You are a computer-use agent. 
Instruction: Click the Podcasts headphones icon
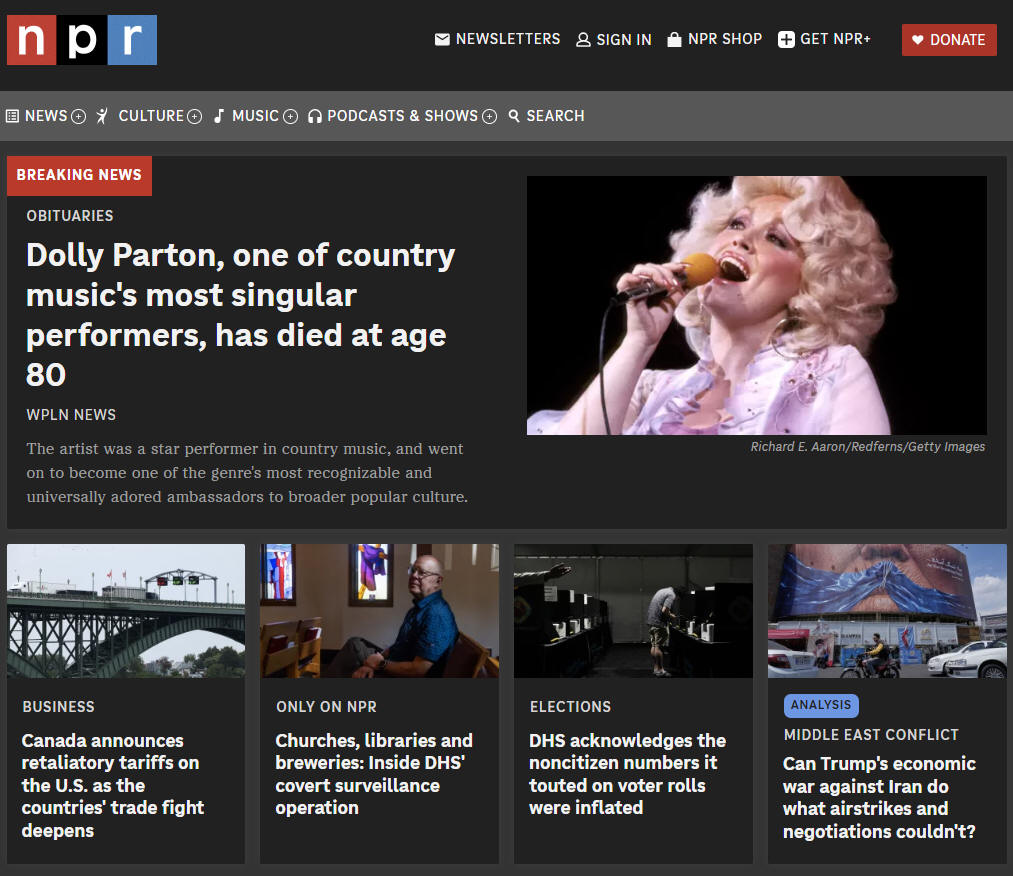click(x=315, y=116)
